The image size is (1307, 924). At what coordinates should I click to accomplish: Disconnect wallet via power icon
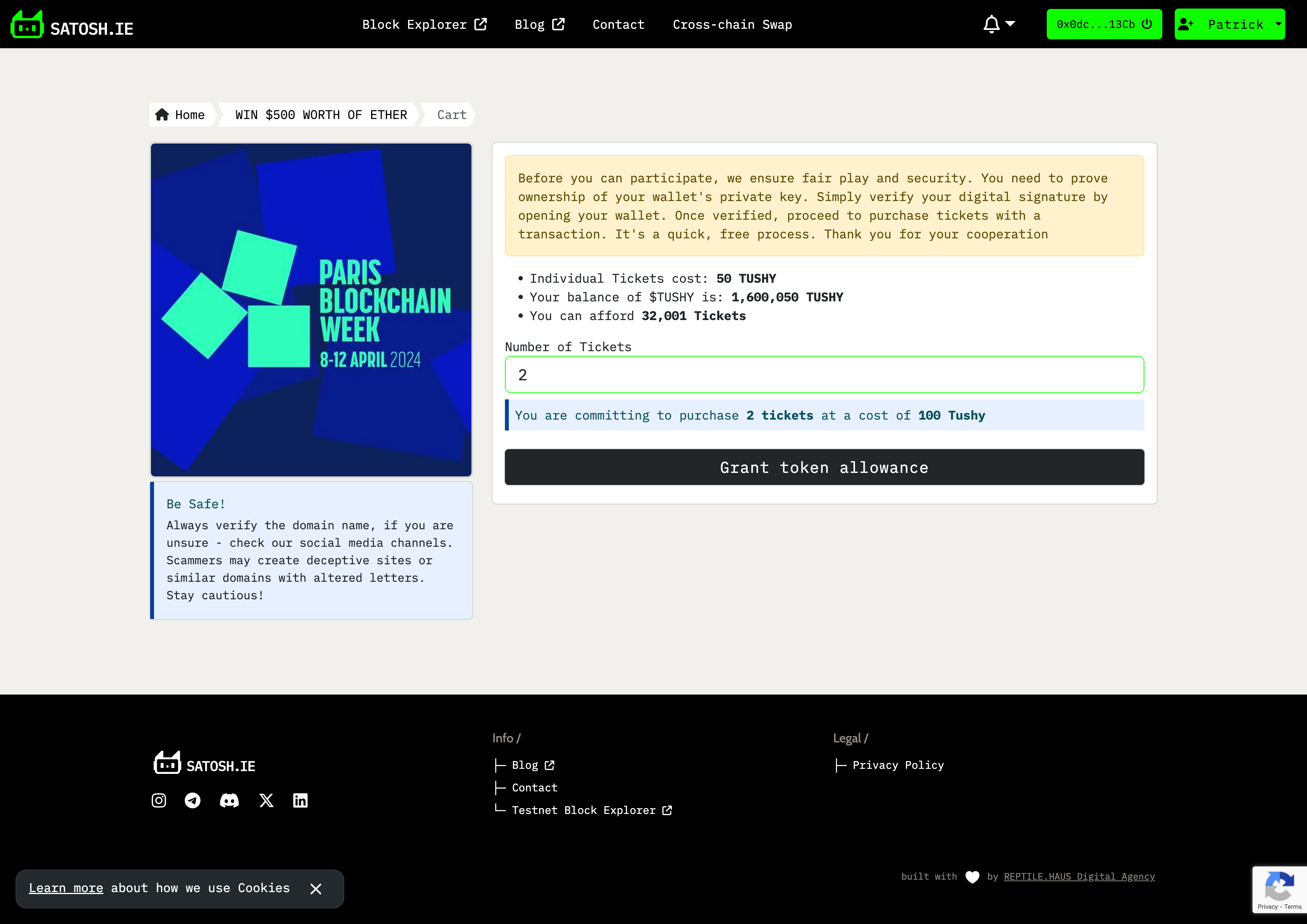1147,24
